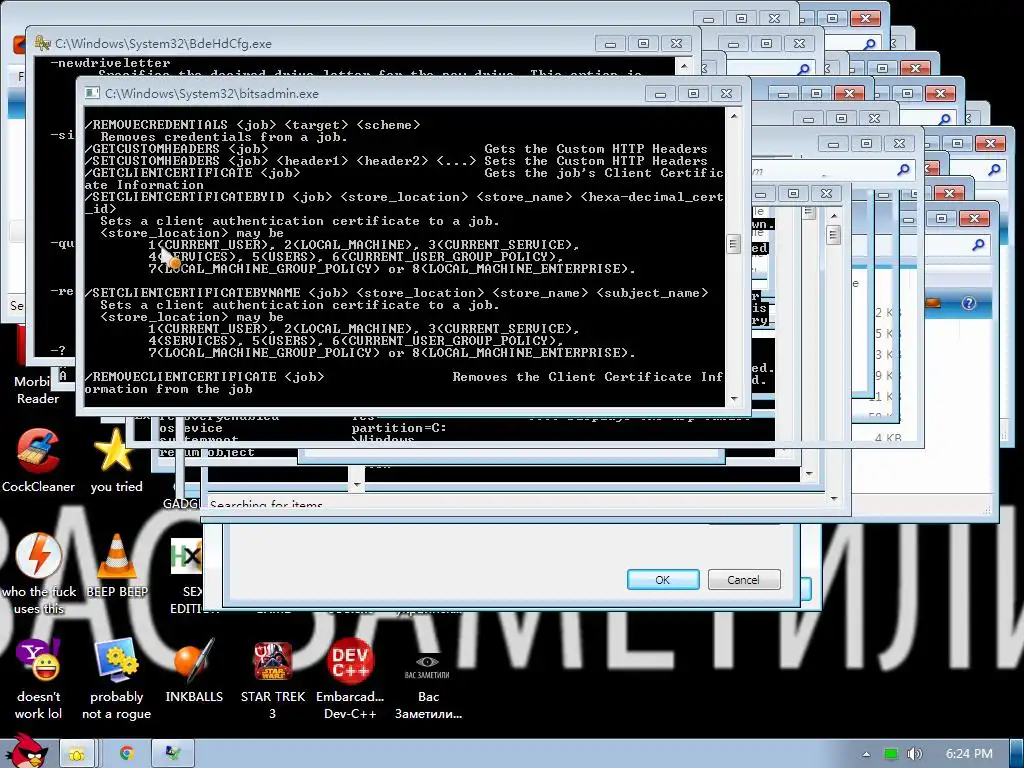Click the '/REMOVECLIENTCERTIFICATE <job>' console text

[x=204, y=377]
